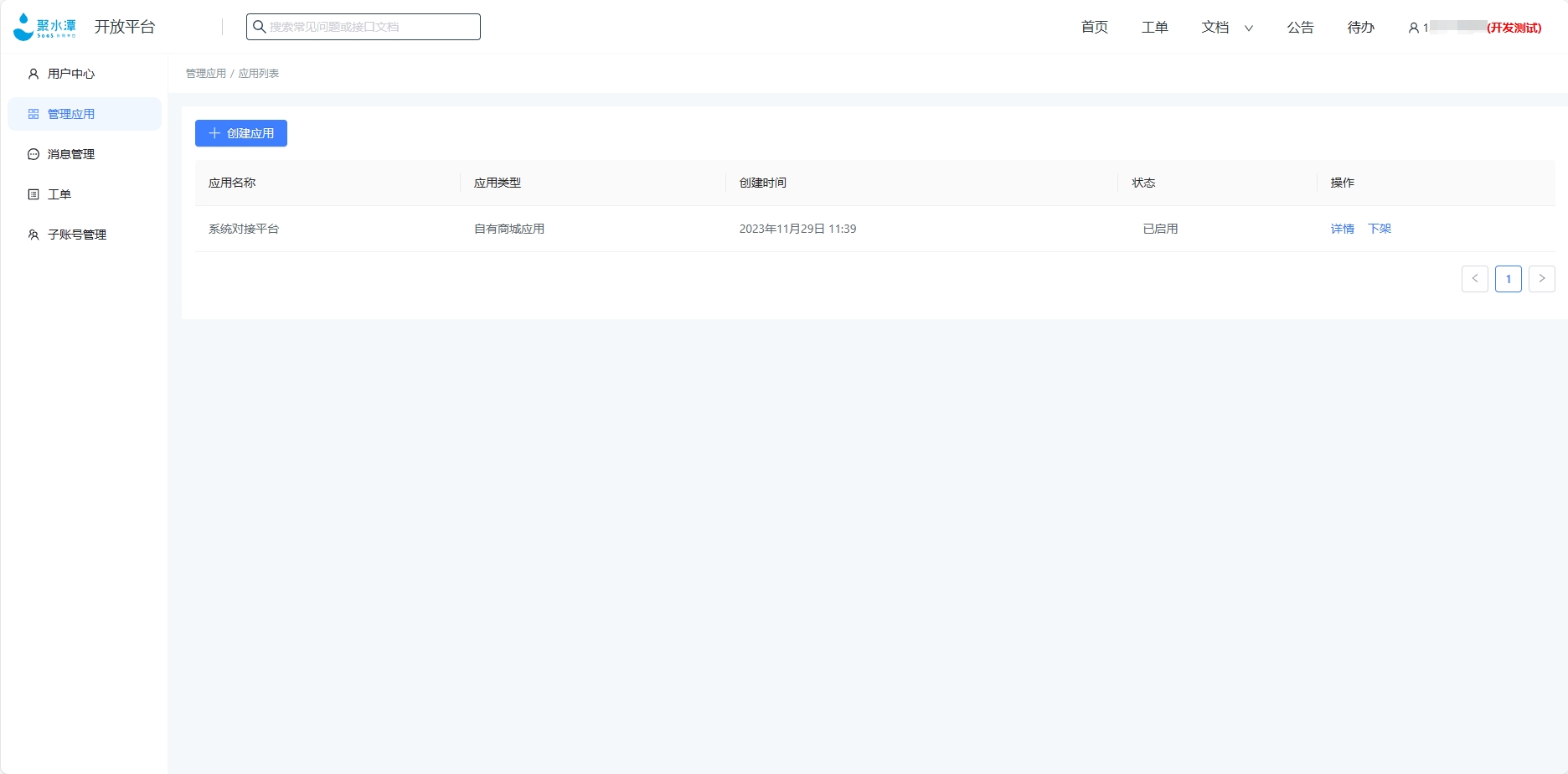
Task: Select page 1 in pagination
Action: click(x=1508, y=279)
